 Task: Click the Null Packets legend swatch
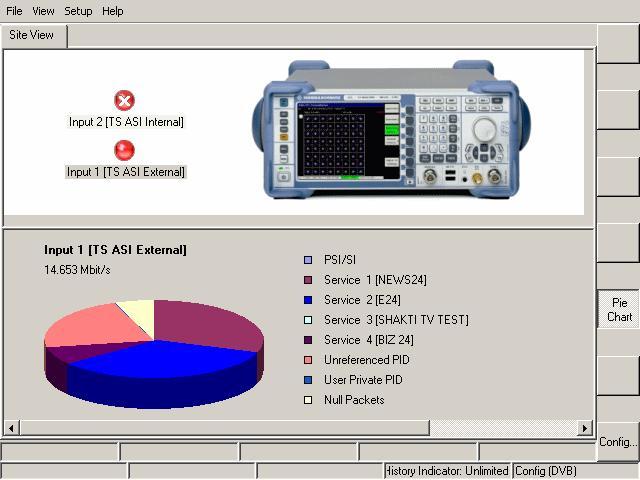[x=308, y=400]
